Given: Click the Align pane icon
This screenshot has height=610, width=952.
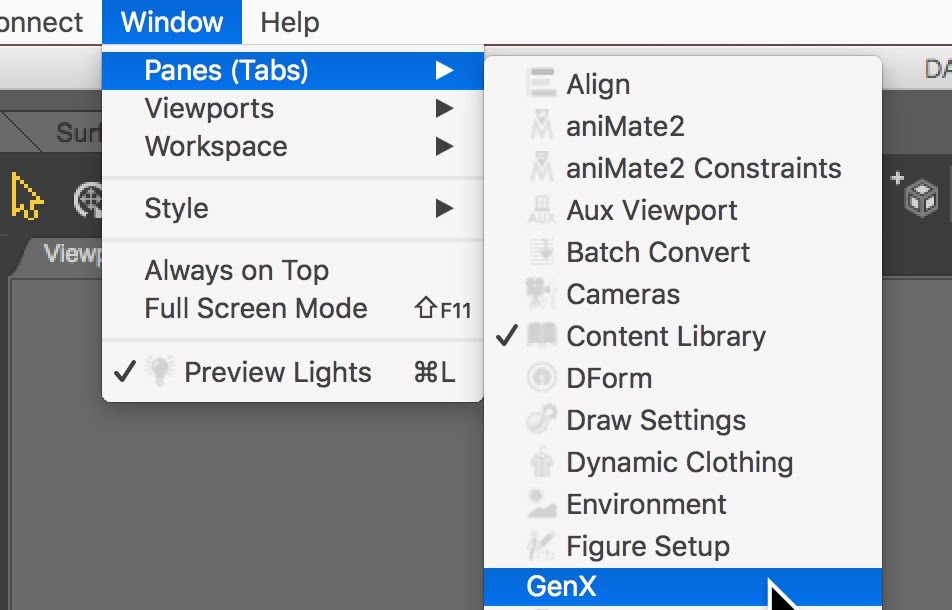Looking at the screenshot, I should point(541,85).
